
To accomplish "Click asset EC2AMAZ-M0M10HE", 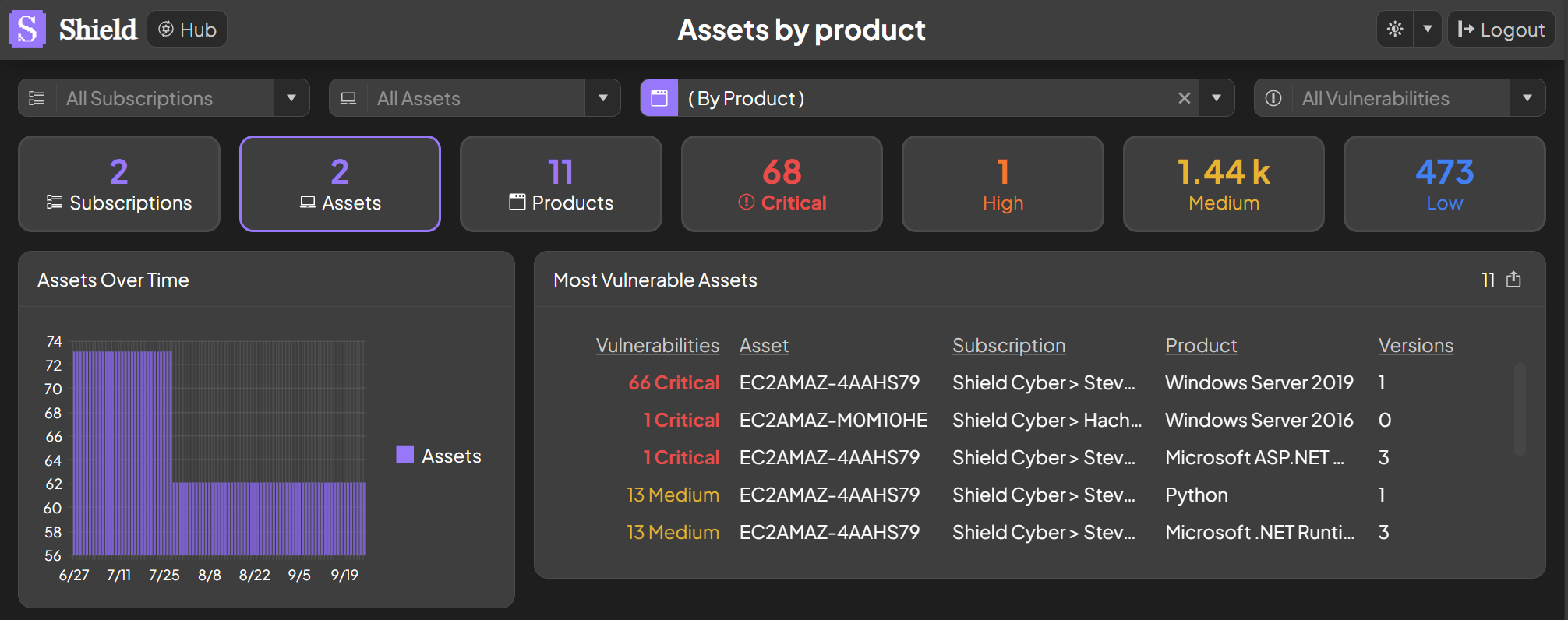I will pos(833,420).
